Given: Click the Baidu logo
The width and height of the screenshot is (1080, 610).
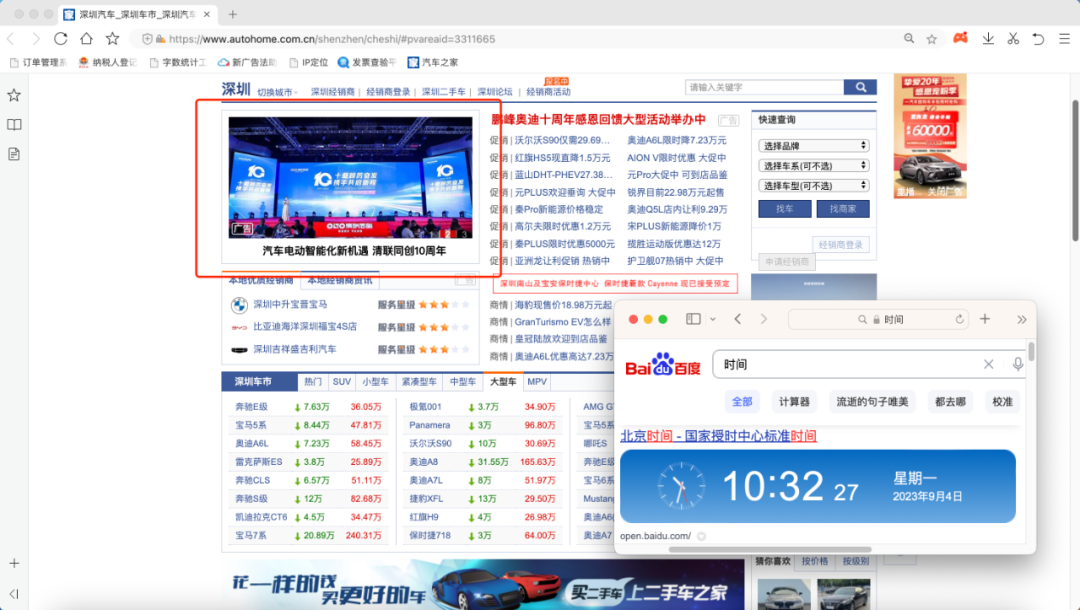Looking at the screenshot, I should point(663,365).
